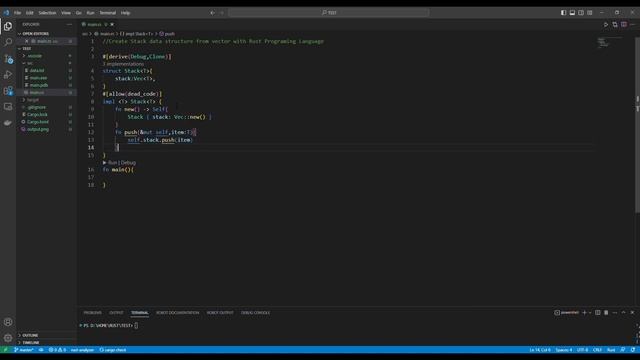The width and height of the screenshot is (640, 360).
Task: Click errors and warnings count in status bar
Action: 57,350
